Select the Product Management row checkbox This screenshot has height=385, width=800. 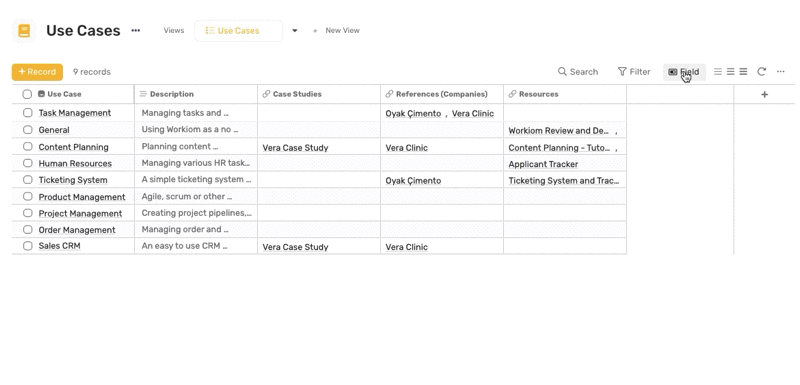28,196
